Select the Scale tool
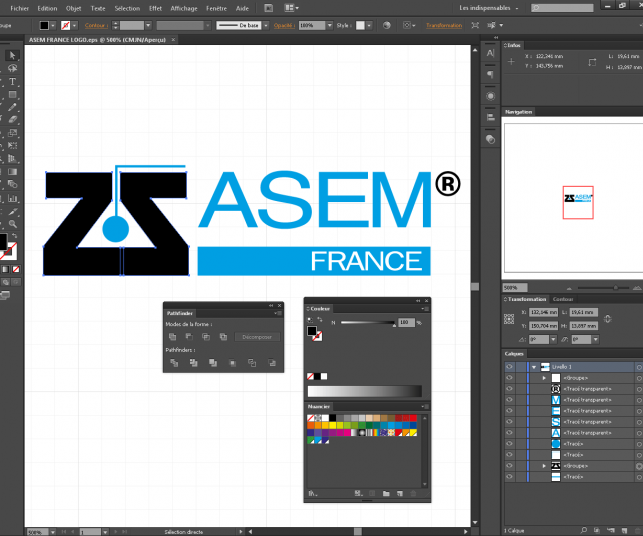 click(12, 133)
